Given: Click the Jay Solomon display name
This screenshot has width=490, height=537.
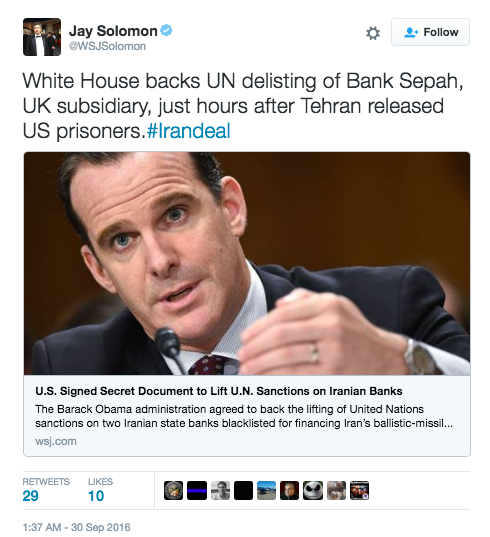Looking at the screenshot, I should pos(113,31).
